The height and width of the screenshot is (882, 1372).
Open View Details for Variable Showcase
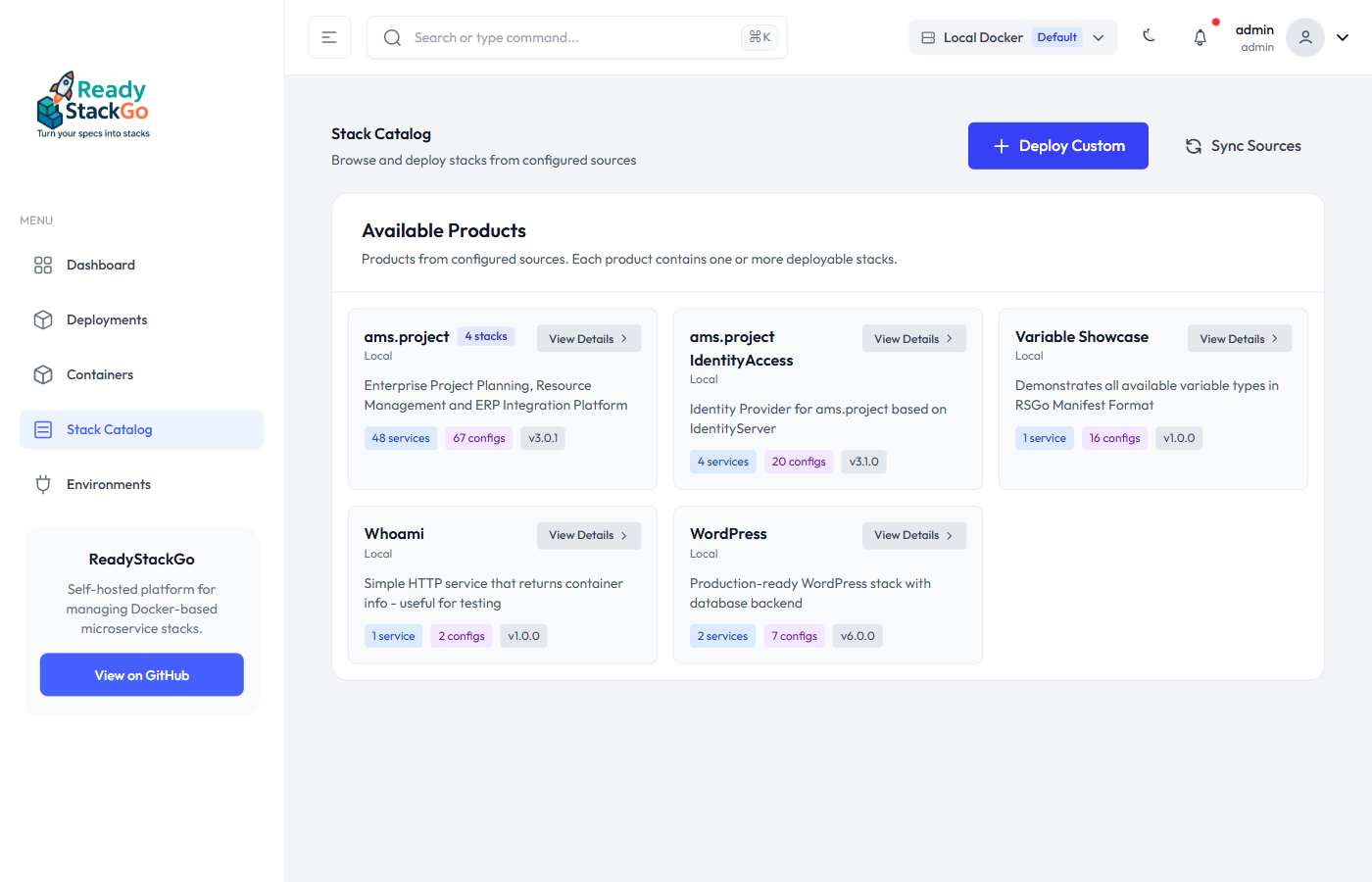coord(1239,339)
